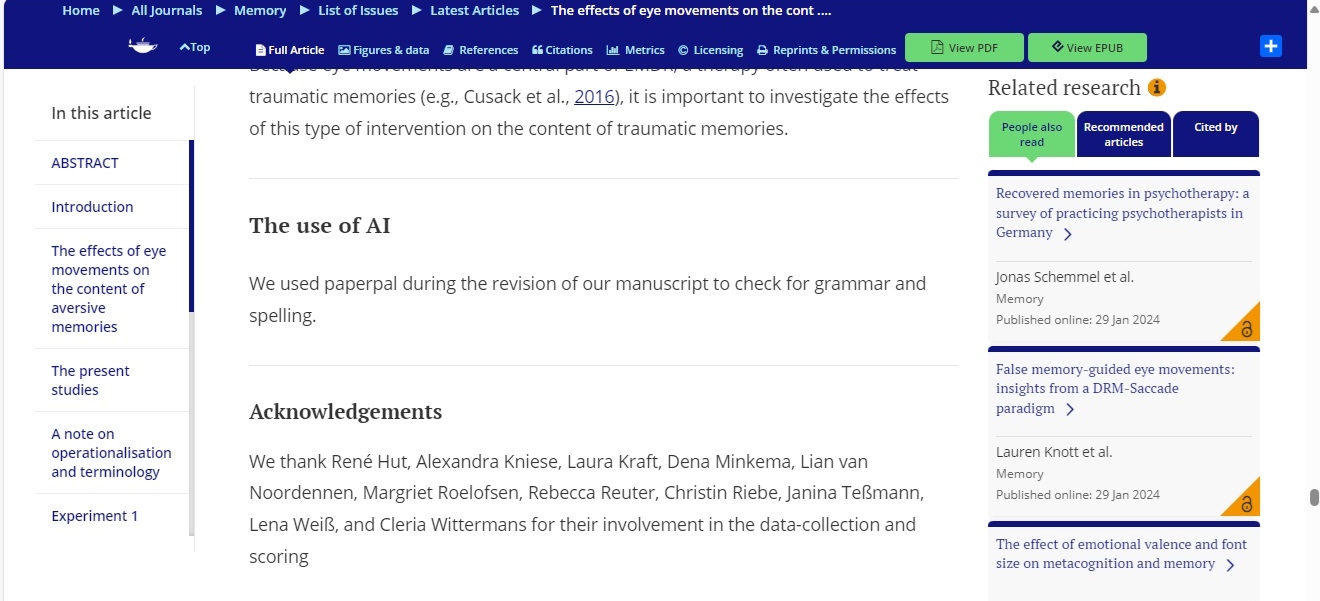Screen dimensions: 1320x601
Task: Click the Related research info icon
Action: pos(1157,88)
